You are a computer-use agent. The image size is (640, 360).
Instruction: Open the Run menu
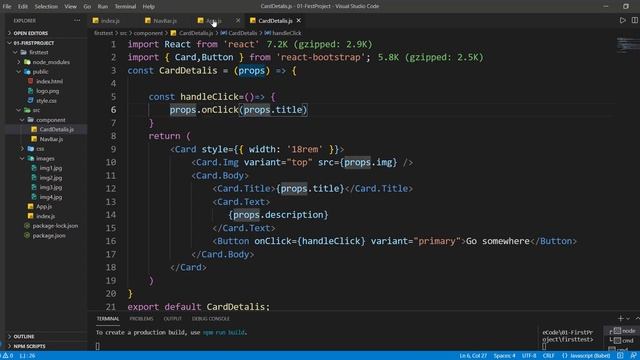(103, 7)
